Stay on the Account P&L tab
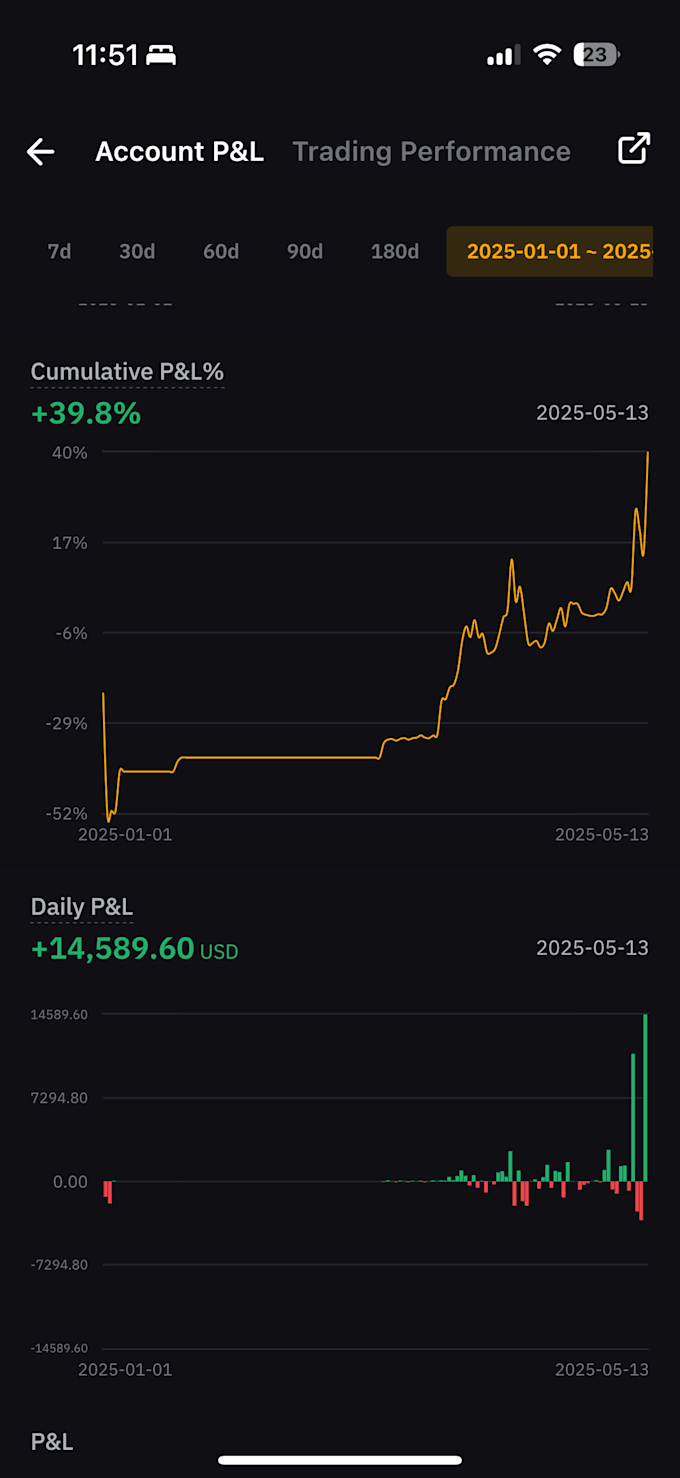This screenshot has height=1478, width=680. click(x=180, y=151)
